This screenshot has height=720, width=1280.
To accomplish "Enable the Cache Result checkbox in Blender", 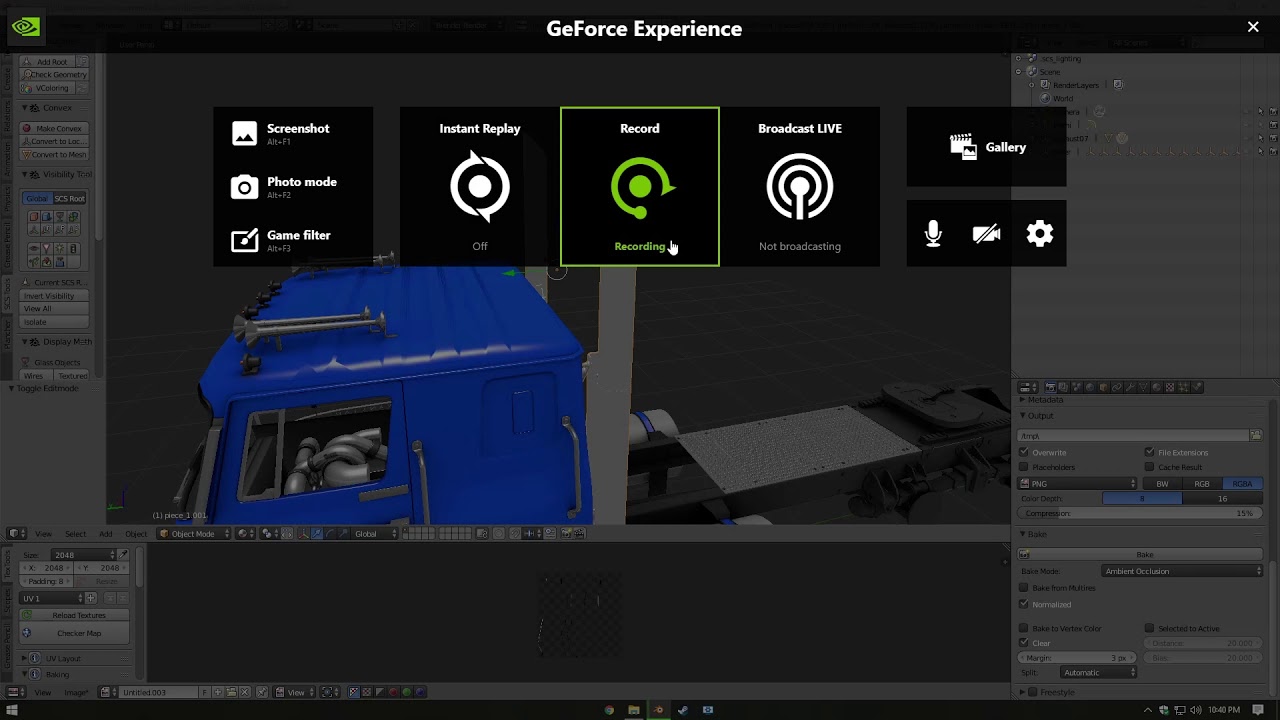I will [1149, 467].
